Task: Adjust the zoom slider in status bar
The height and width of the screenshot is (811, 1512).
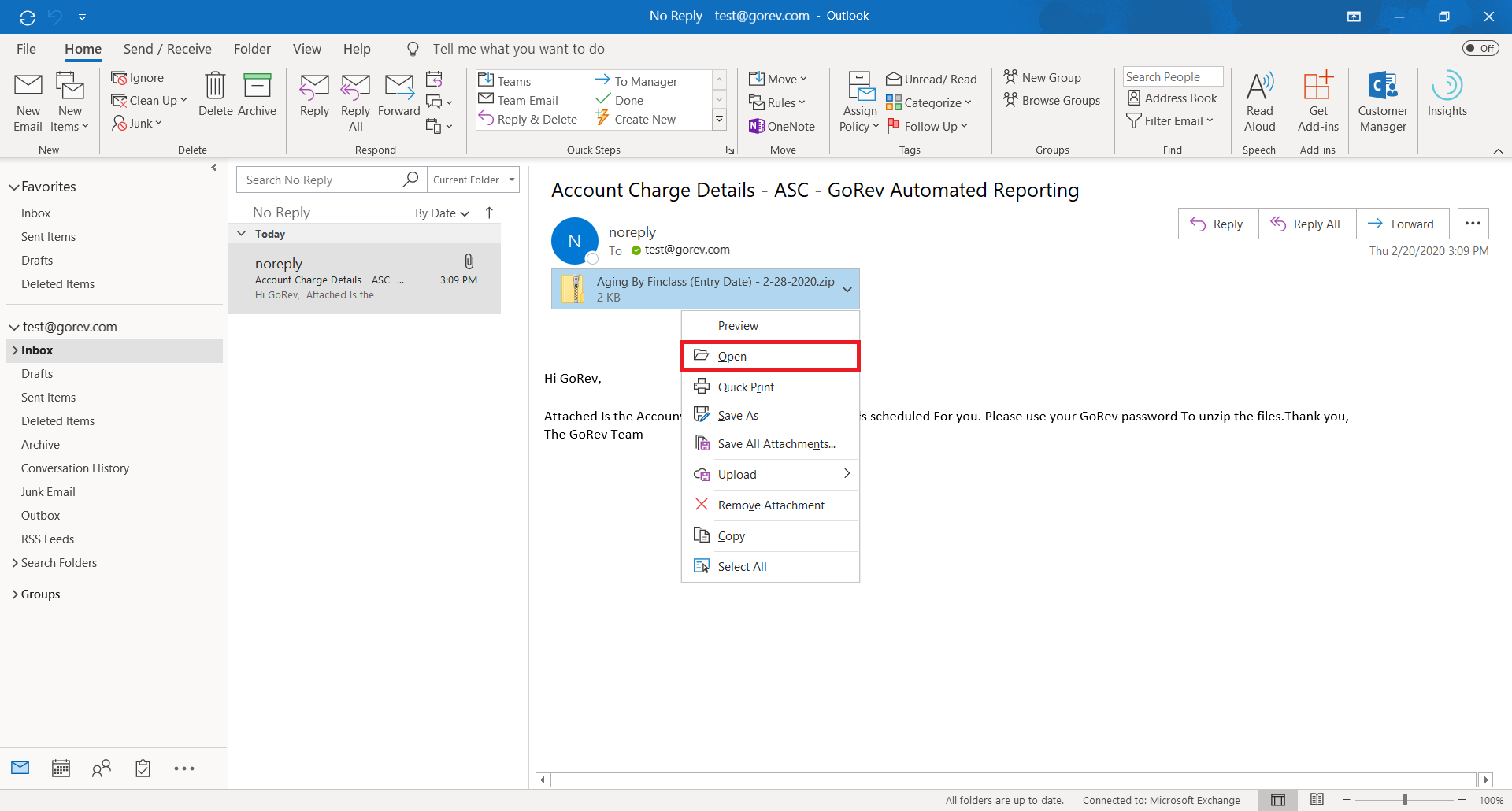Action: [1404, 800]
